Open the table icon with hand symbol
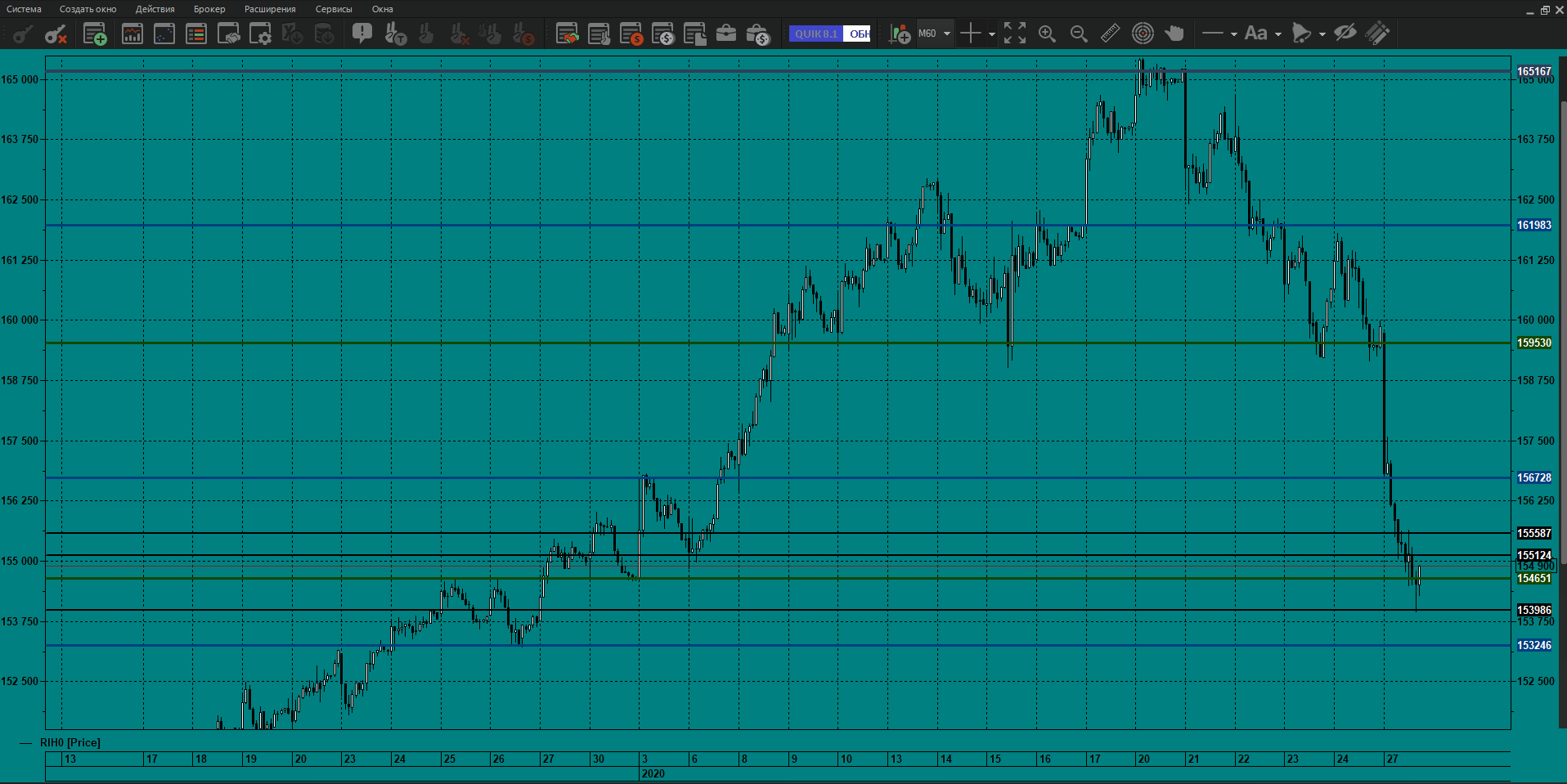Screen dimensions: 1567x784 (x=599, y=34)
